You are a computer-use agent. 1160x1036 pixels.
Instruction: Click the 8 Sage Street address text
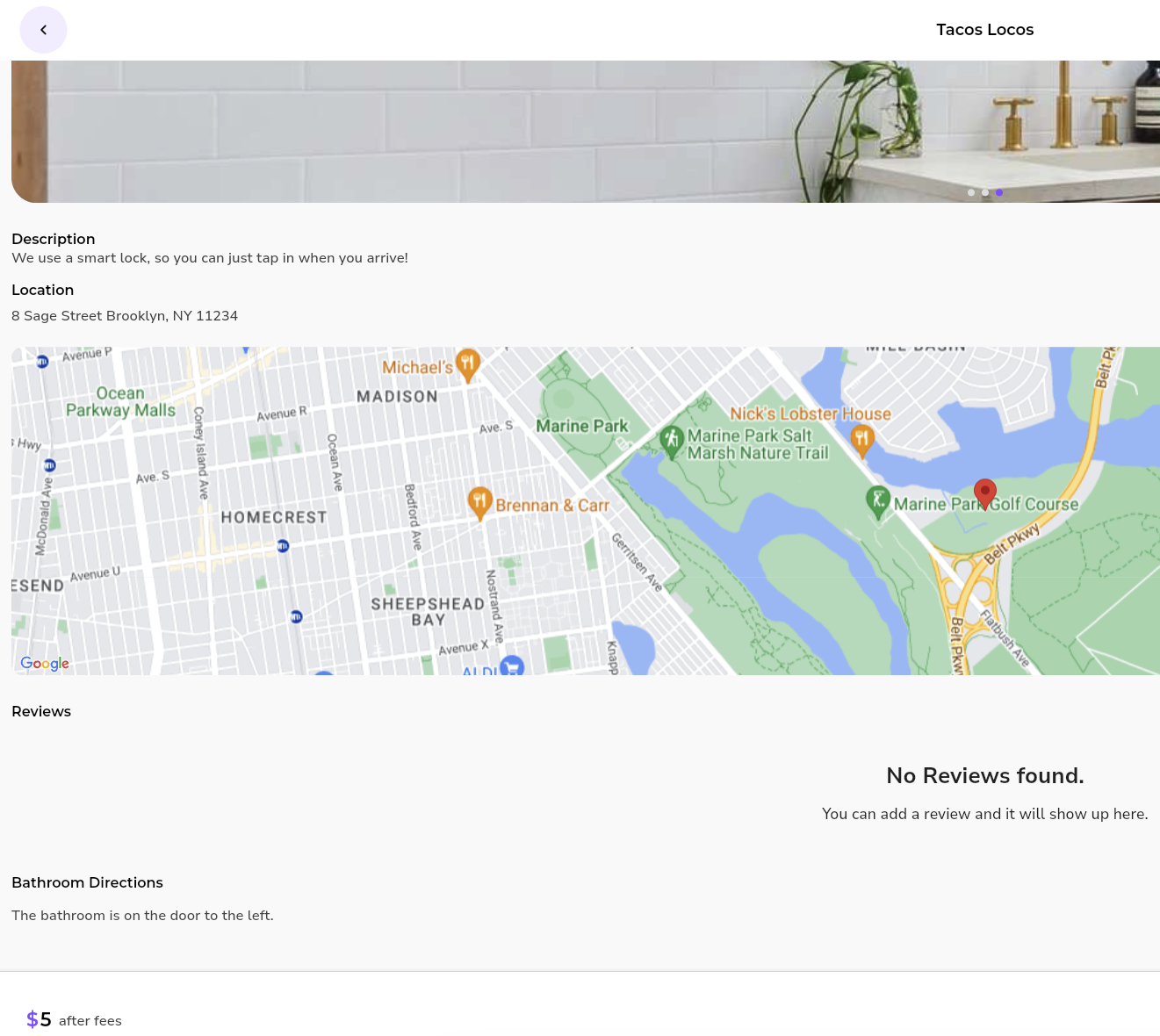tap(125, 316)
